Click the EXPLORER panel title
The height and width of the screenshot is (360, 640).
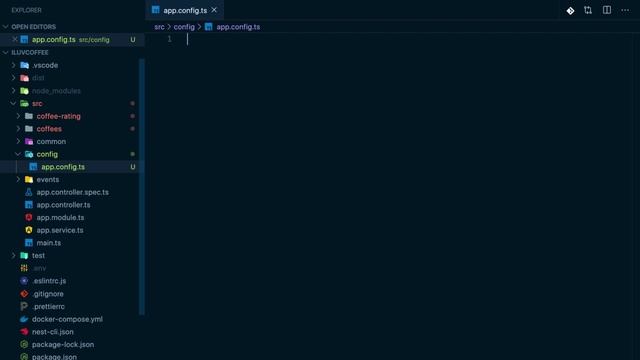pyautogui.click(x=26, y=10)
